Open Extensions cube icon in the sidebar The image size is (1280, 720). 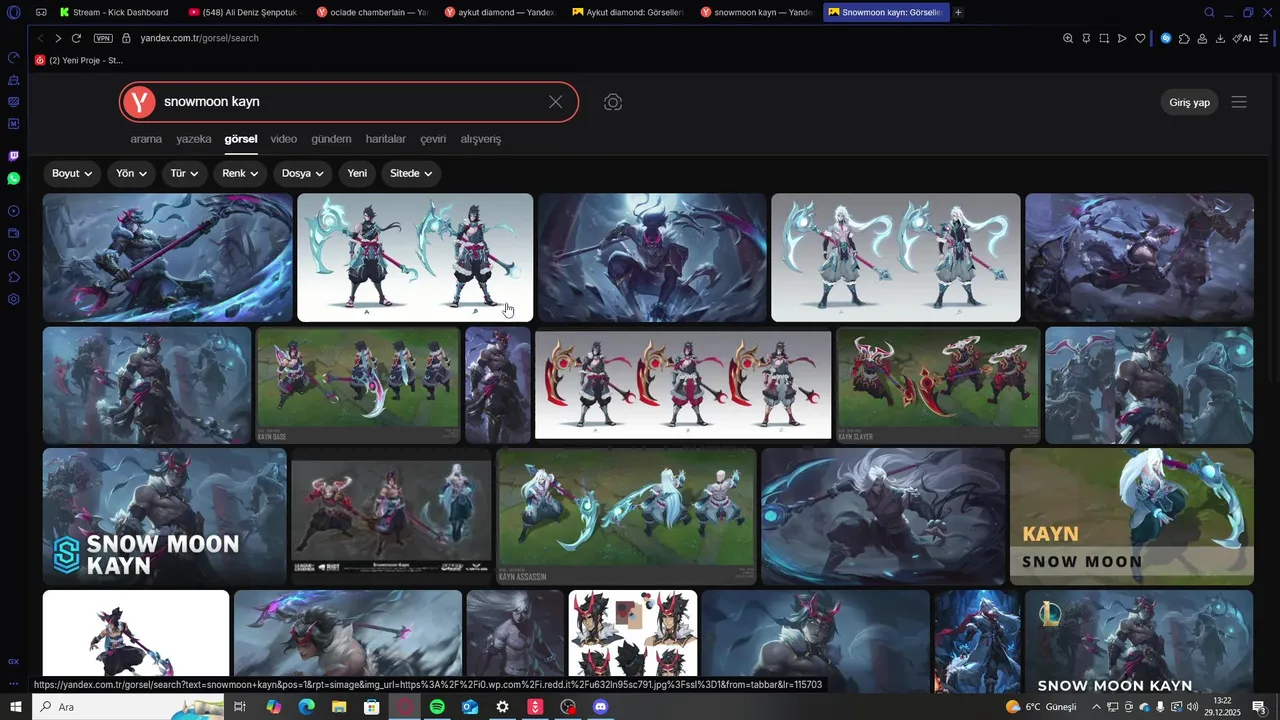pos(13,277)
